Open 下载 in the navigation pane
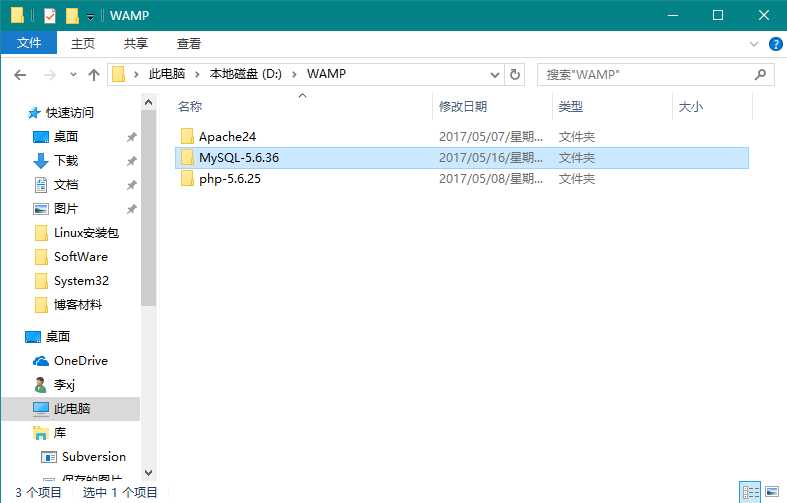787x503 pixels. pyautogui.click(x=66, y=161)
